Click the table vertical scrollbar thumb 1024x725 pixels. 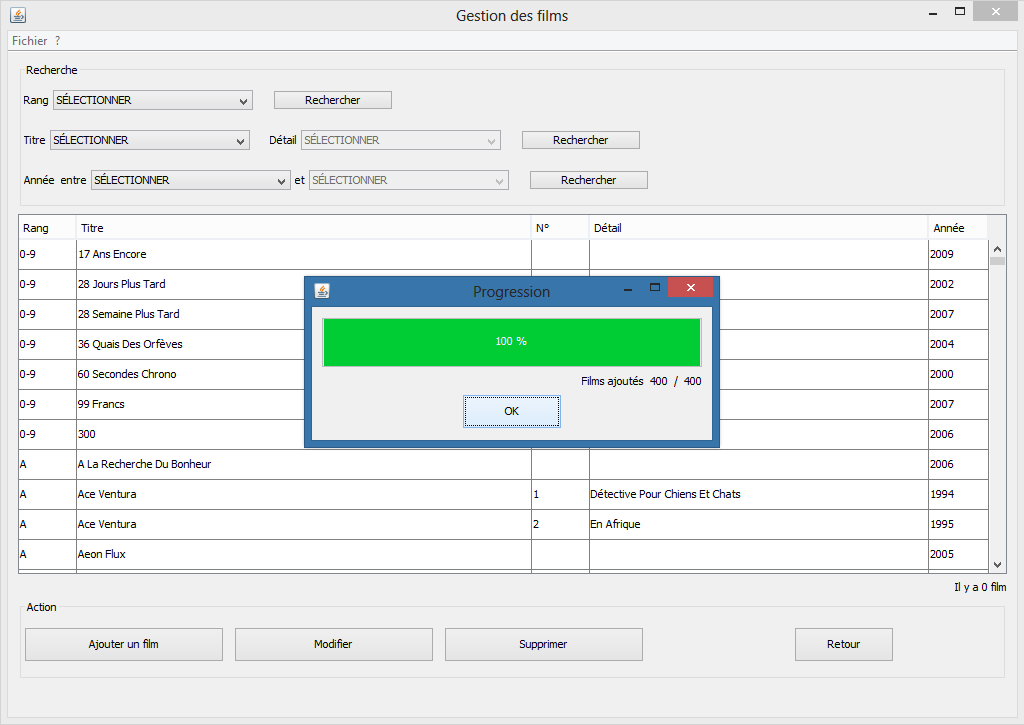coord(997,261)
